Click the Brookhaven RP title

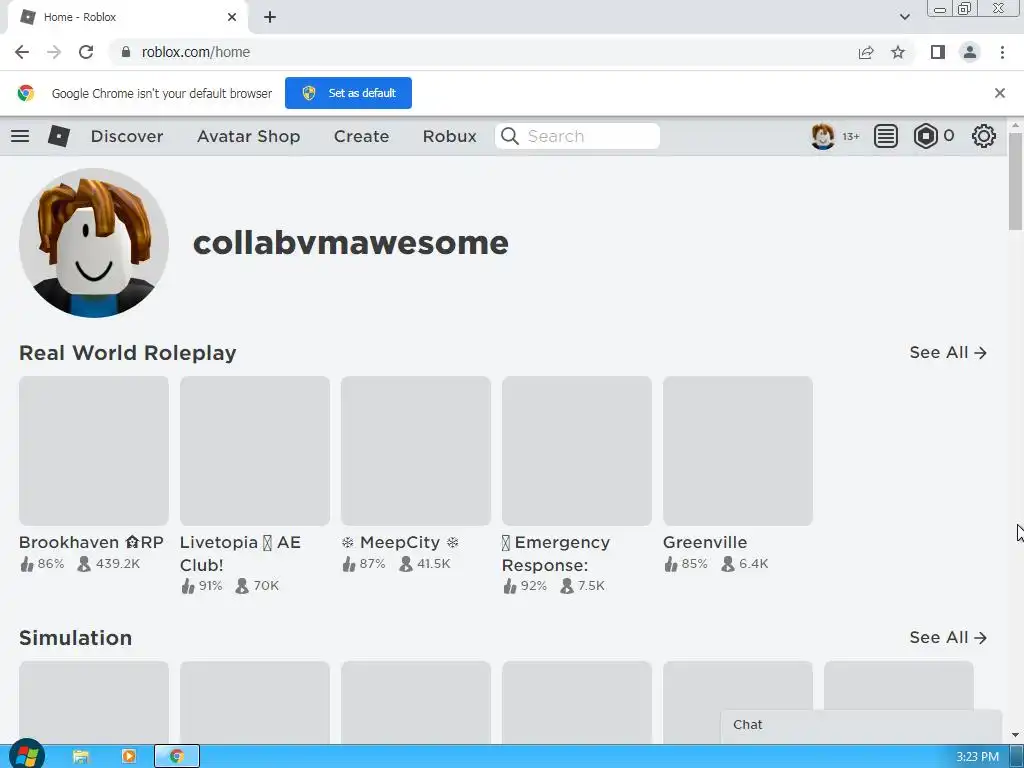[91, 542]
